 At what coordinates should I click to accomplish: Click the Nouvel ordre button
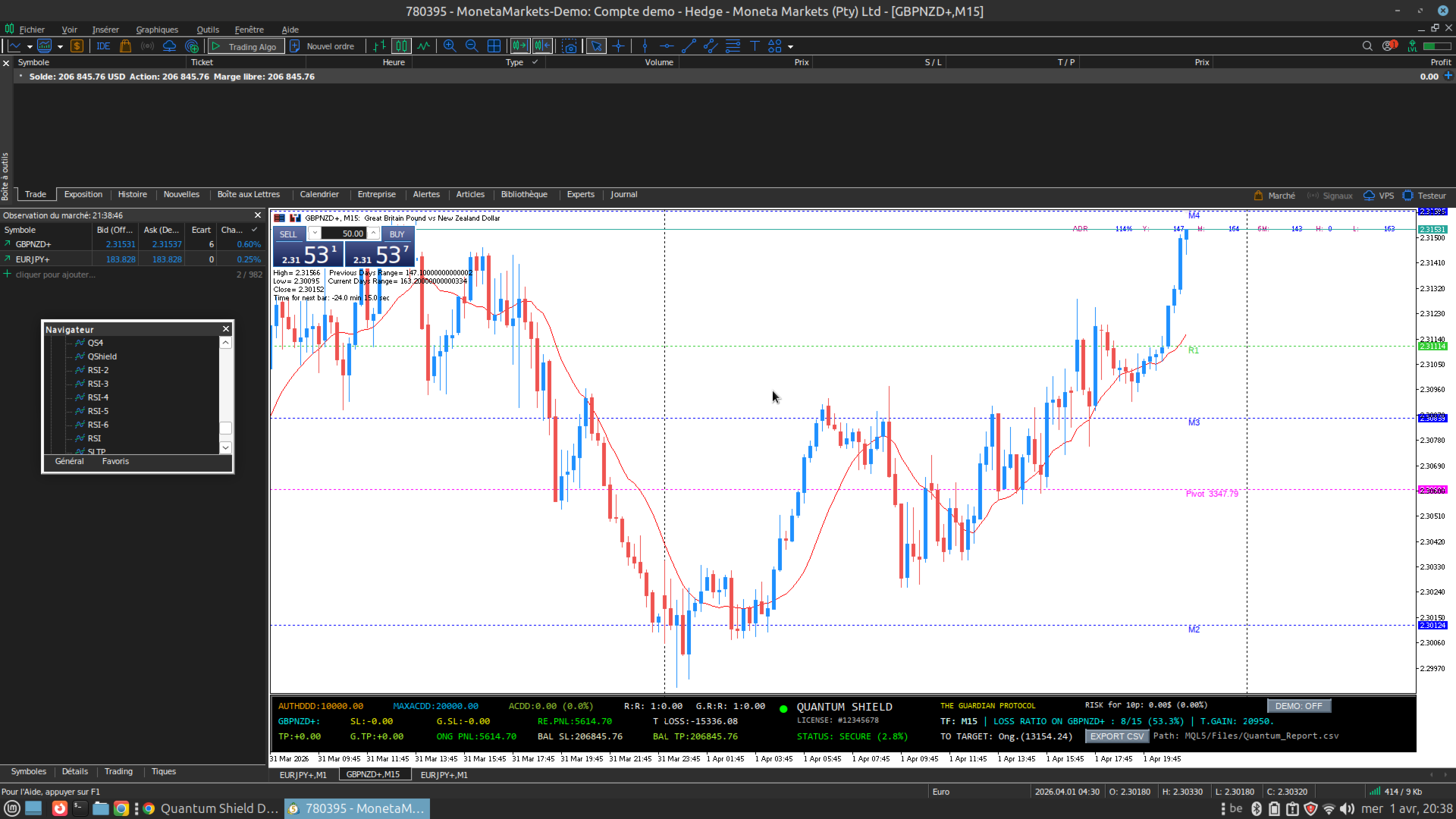coord(323,46)
